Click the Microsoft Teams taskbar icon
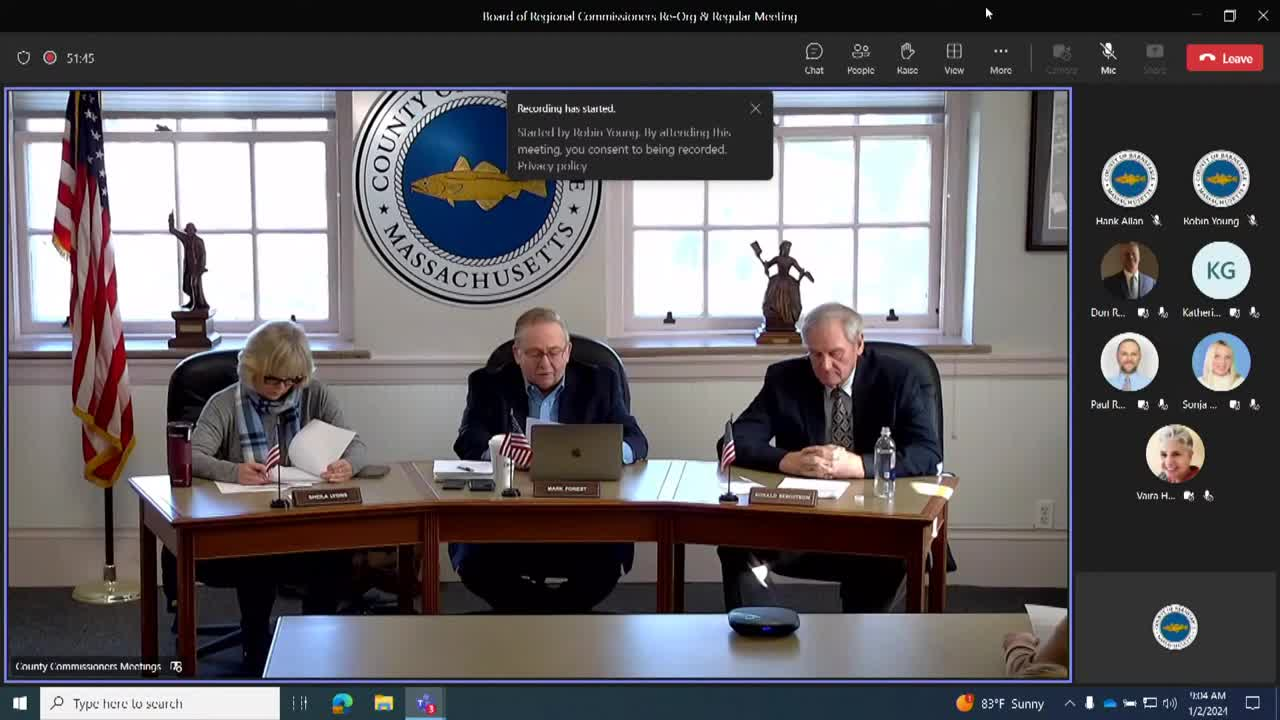The width and height of the screenshot is (1280, 720). coord(426,703)
